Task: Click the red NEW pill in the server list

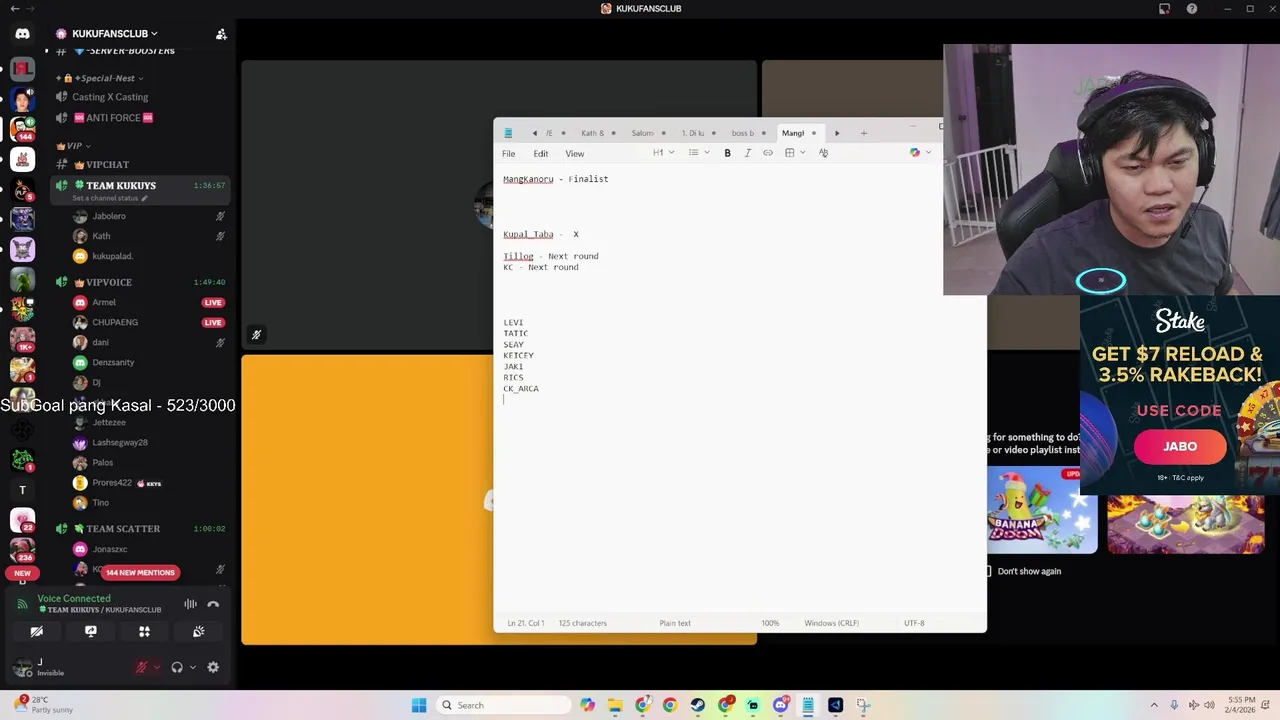Action: 22,573
